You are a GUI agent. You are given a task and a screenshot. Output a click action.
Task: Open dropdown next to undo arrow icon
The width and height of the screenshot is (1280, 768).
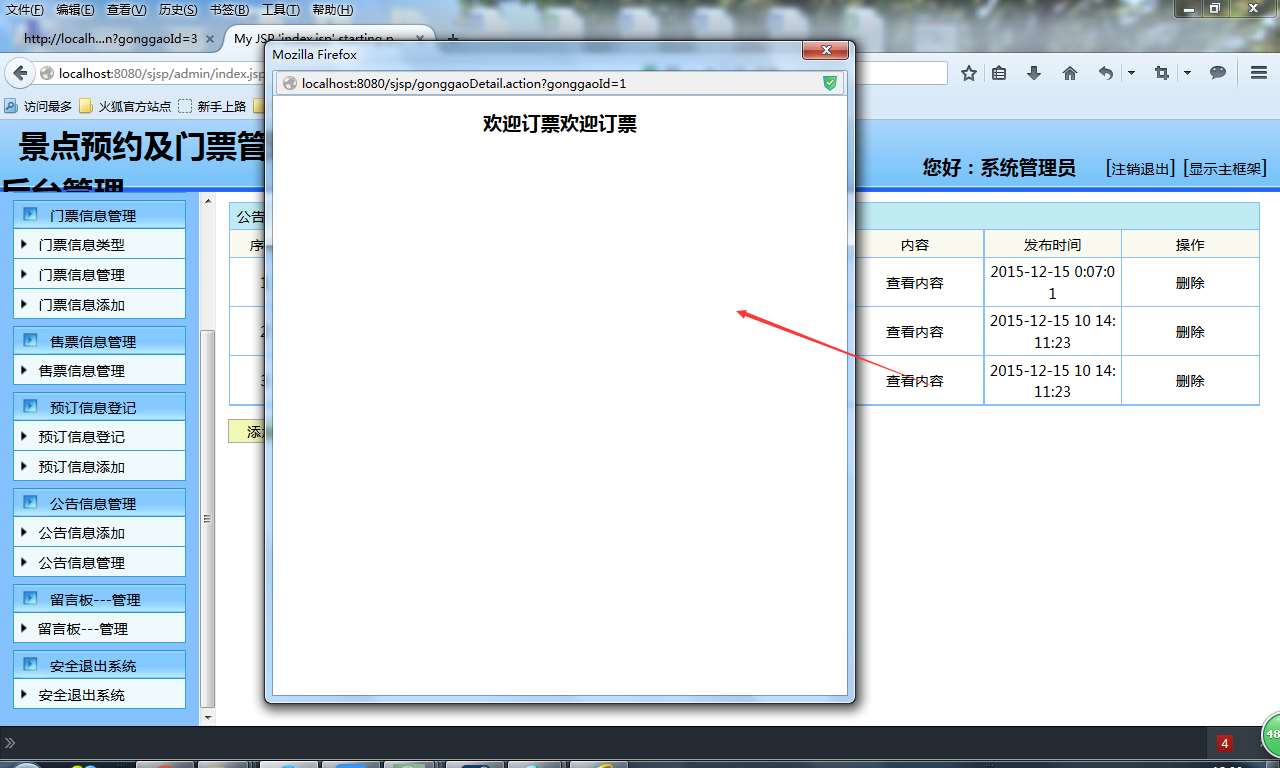pyautogui.click(x=1131, y=73)
